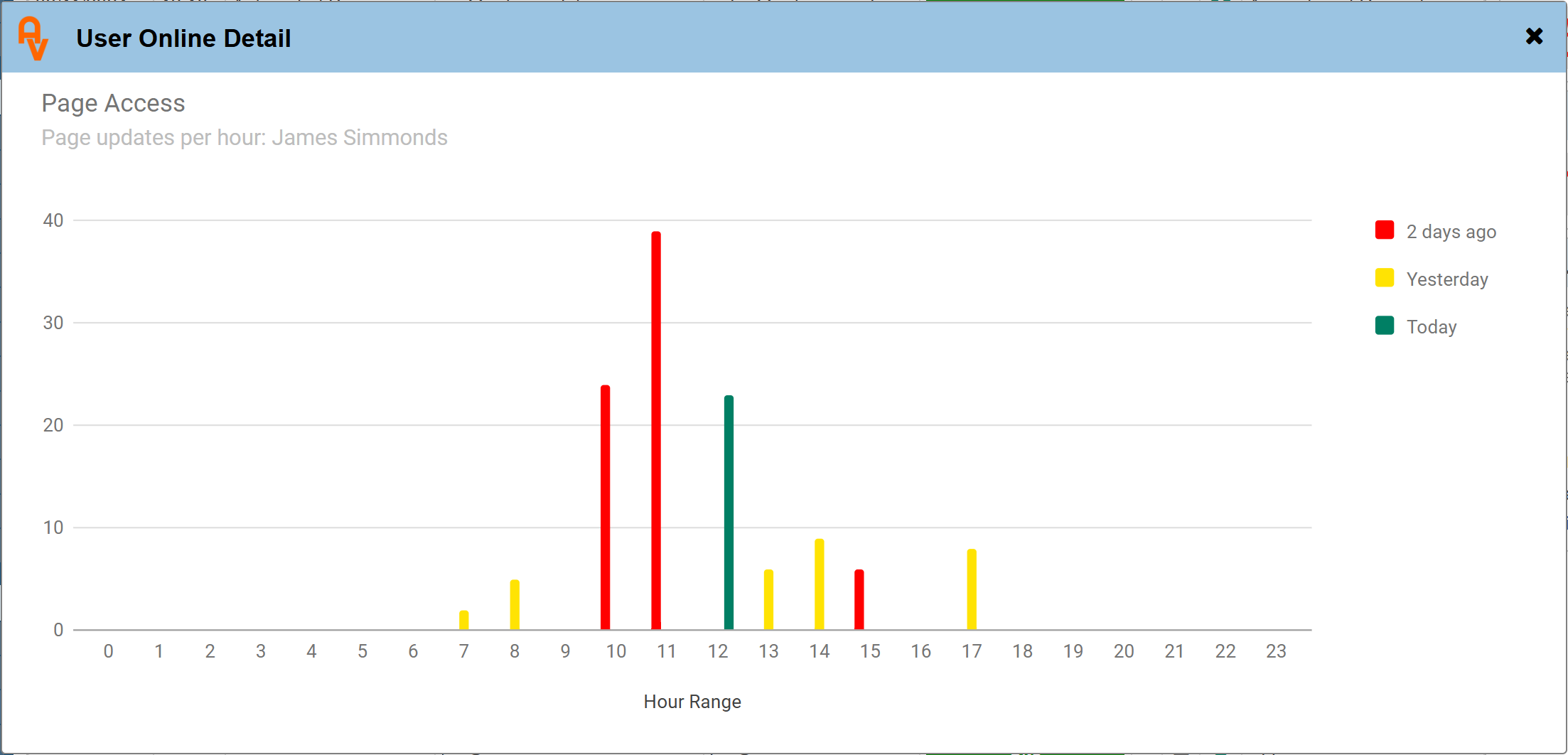The width and height of the screenshot is (1568, 755).
Task: Click the yellow bar at hour 17
Action: pos(971,589)
